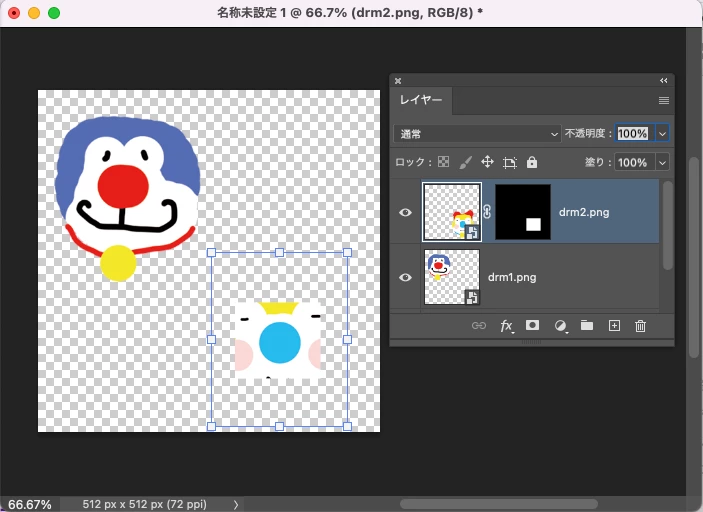
Task: Delete layer with the trash icon
Action: [641, 326]
